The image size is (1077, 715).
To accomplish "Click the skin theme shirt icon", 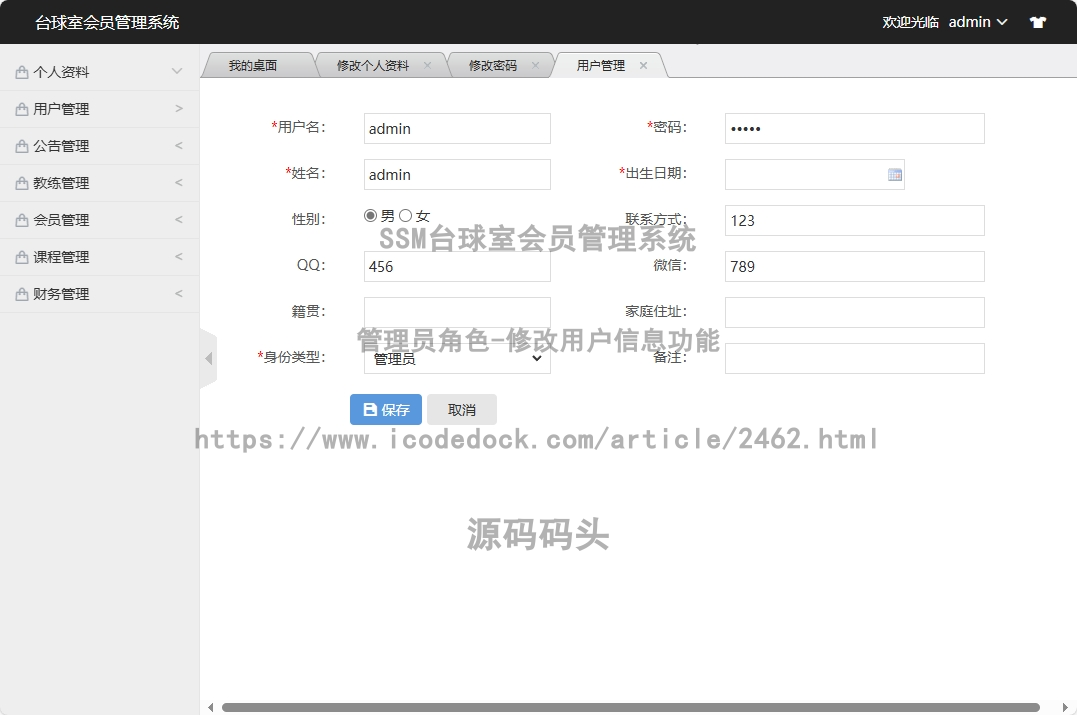I will (1037, 22).
